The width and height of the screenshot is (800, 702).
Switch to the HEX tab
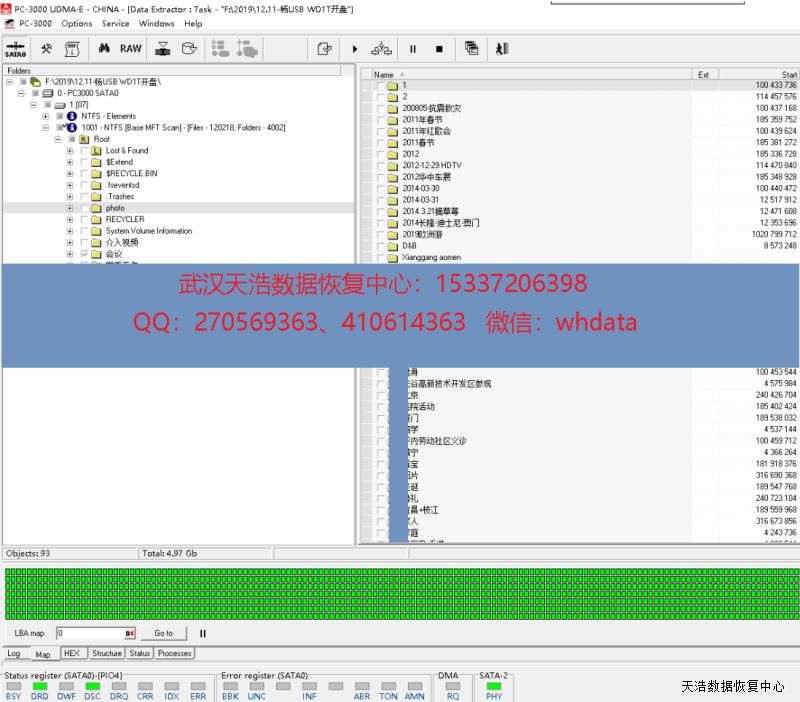[x=71, y=653]
